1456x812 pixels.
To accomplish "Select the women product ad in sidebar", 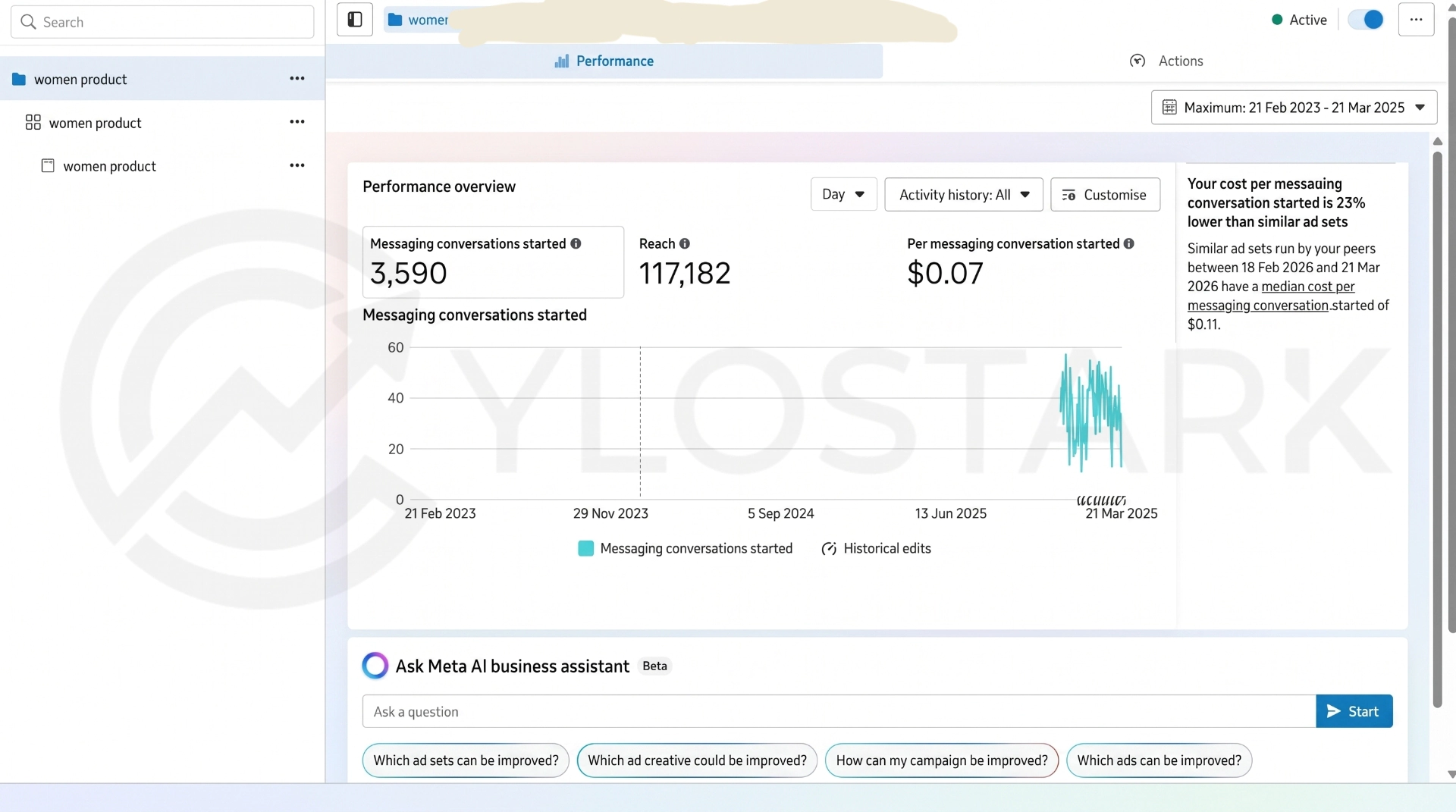I will point(162,165).
